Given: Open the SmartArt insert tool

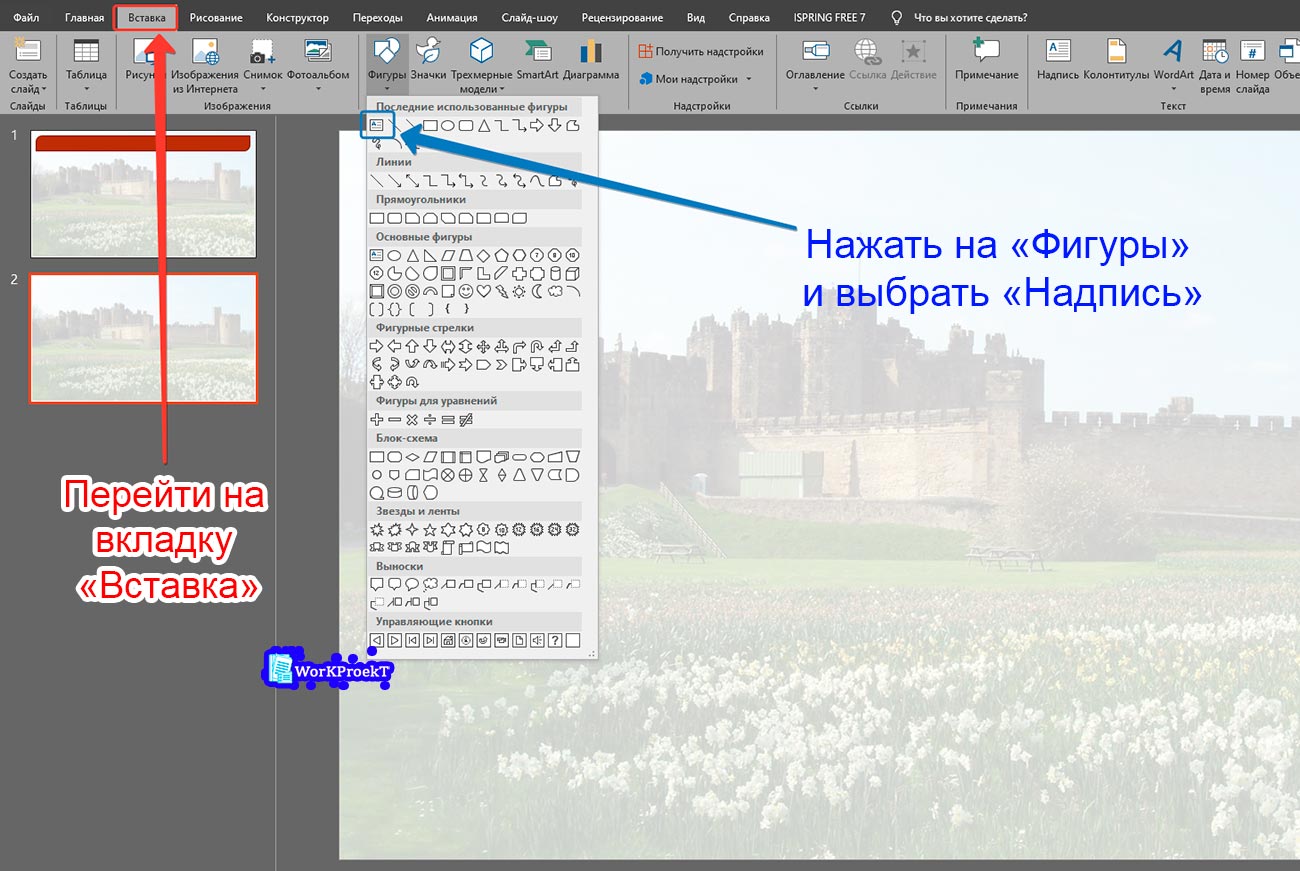Looking at the screenshot, I should click(x=537, y=60).
